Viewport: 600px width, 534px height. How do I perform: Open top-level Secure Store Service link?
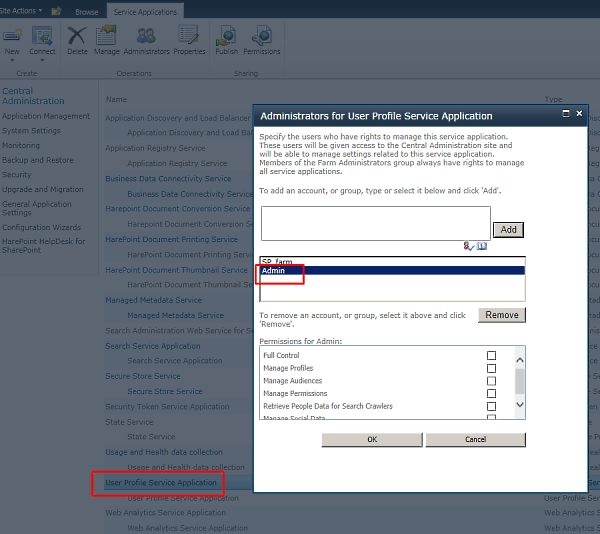(143, 376)
